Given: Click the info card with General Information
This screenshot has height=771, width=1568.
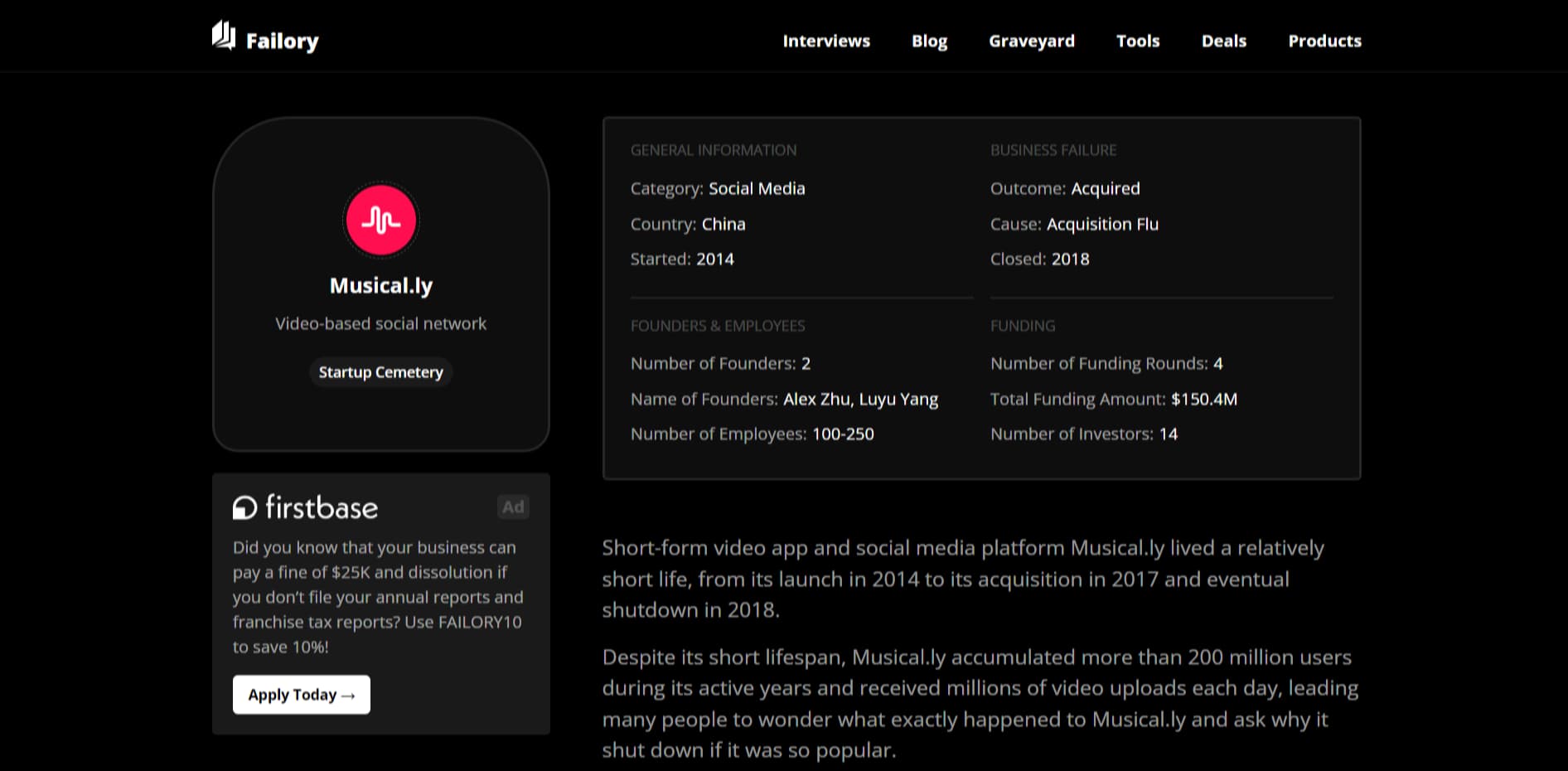Looking at the screenshot, I should (981, 297).
